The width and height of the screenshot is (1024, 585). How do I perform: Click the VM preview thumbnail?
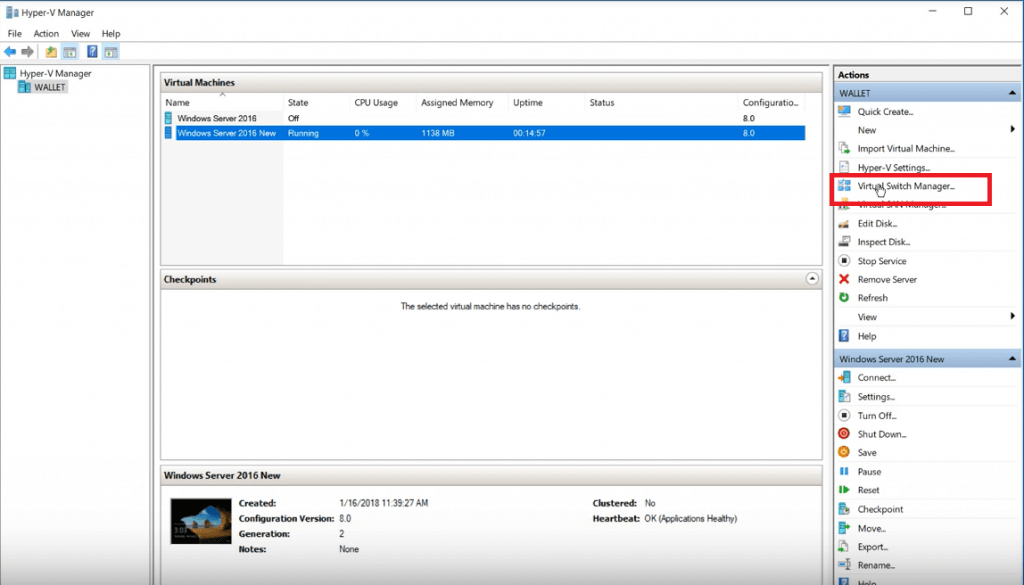pos(200,521)
